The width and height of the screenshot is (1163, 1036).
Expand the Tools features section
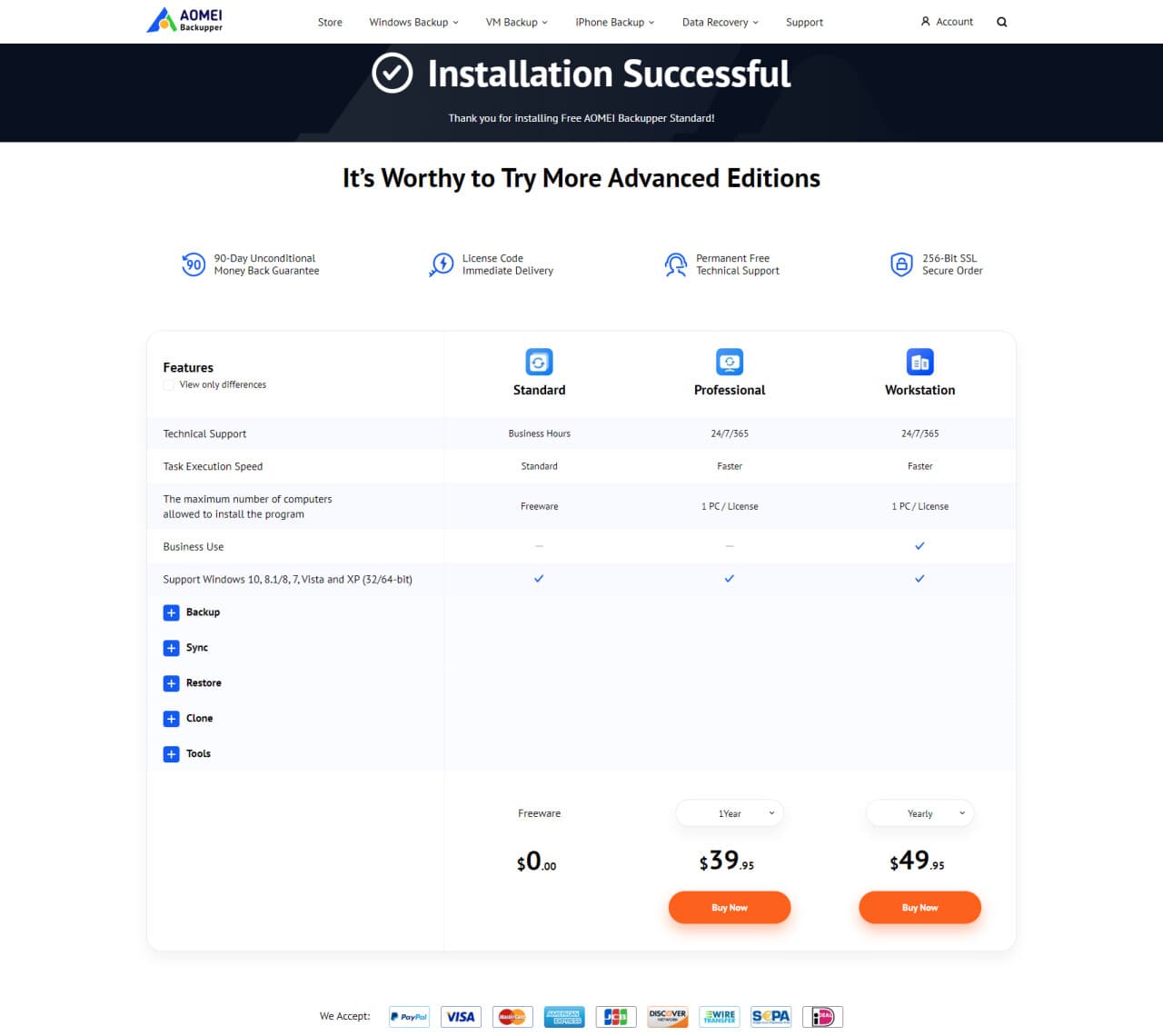172,754
